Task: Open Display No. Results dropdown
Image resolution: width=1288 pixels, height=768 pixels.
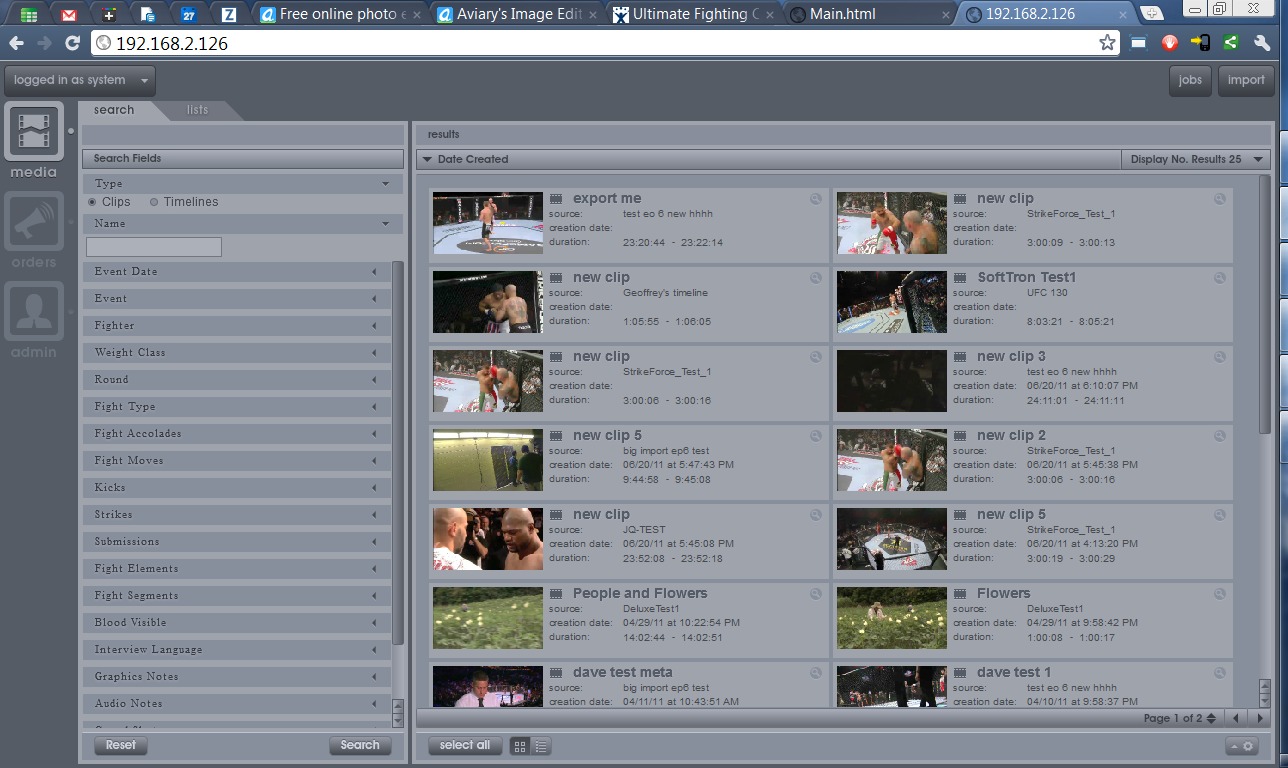Action: tap(1195, 159)
